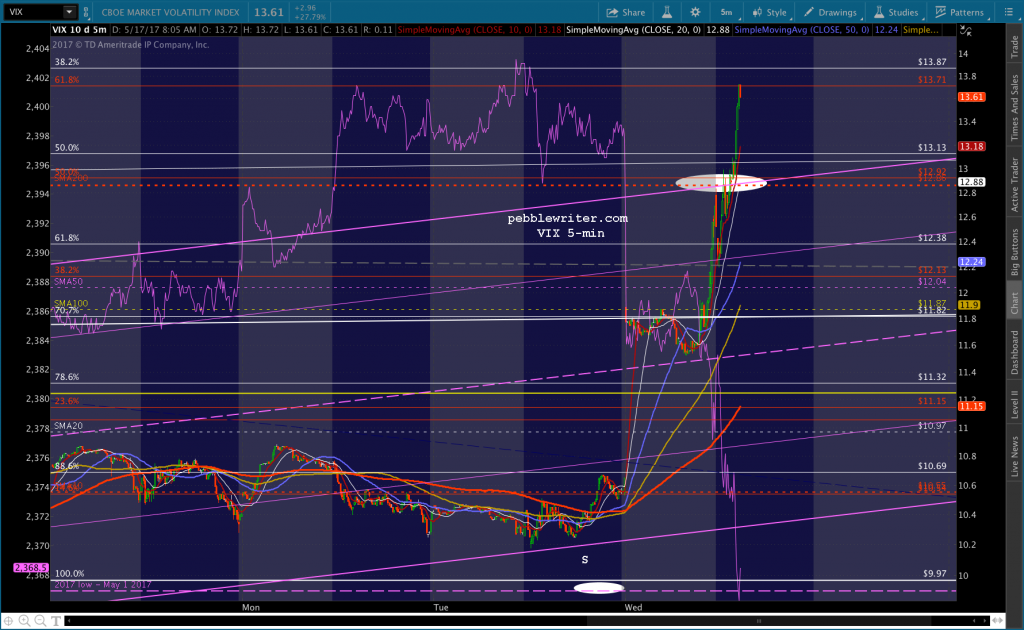
Task: Click the Share button
Action: (626, 12)
